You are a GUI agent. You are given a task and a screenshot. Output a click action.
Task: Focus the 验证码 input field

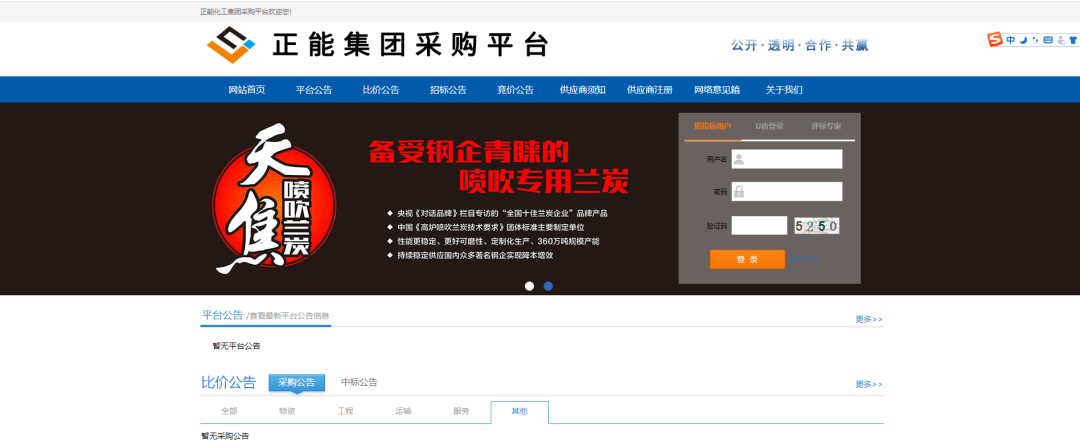tap(759, 225)
